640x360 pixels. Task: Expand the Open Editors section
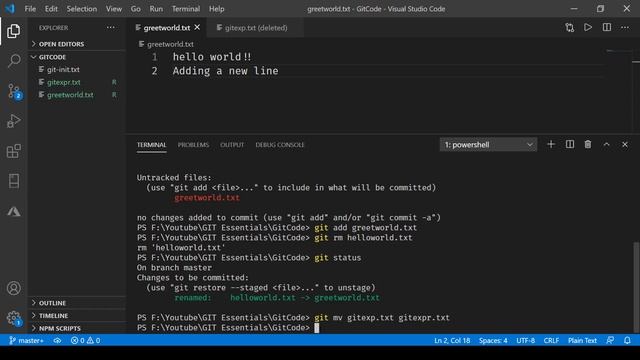77,44
